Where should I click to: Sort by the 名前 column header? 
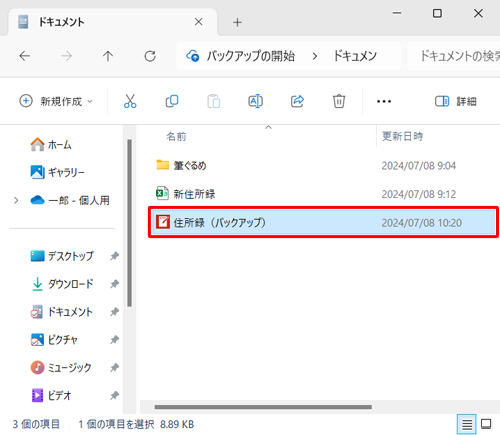coord(176,136)
